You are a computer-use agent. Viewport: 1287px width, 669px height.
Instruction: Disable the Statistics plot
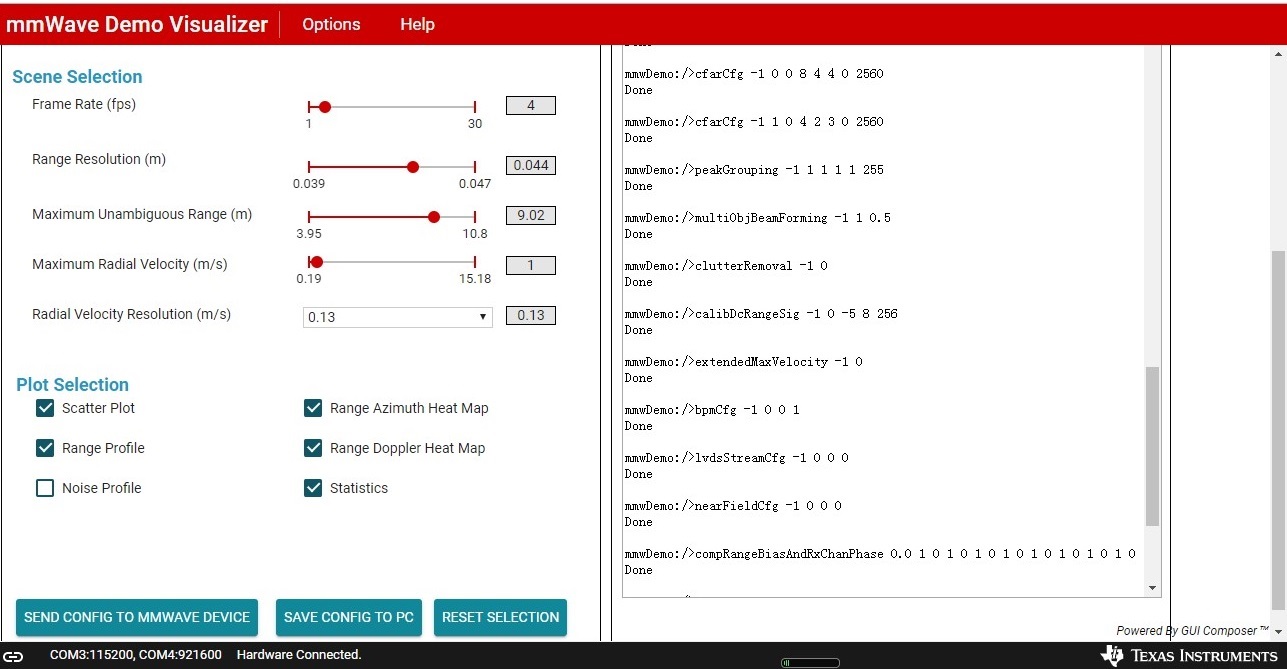[313, 488]
